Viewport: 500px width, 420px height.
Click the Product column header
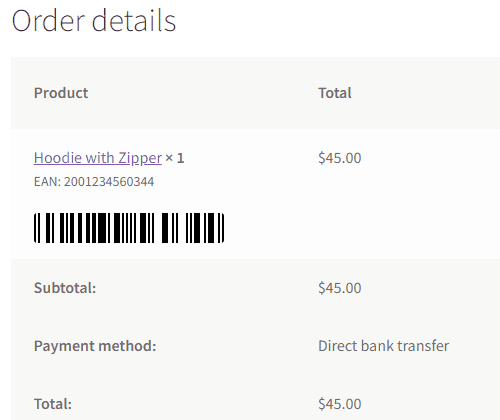point(61,93)
